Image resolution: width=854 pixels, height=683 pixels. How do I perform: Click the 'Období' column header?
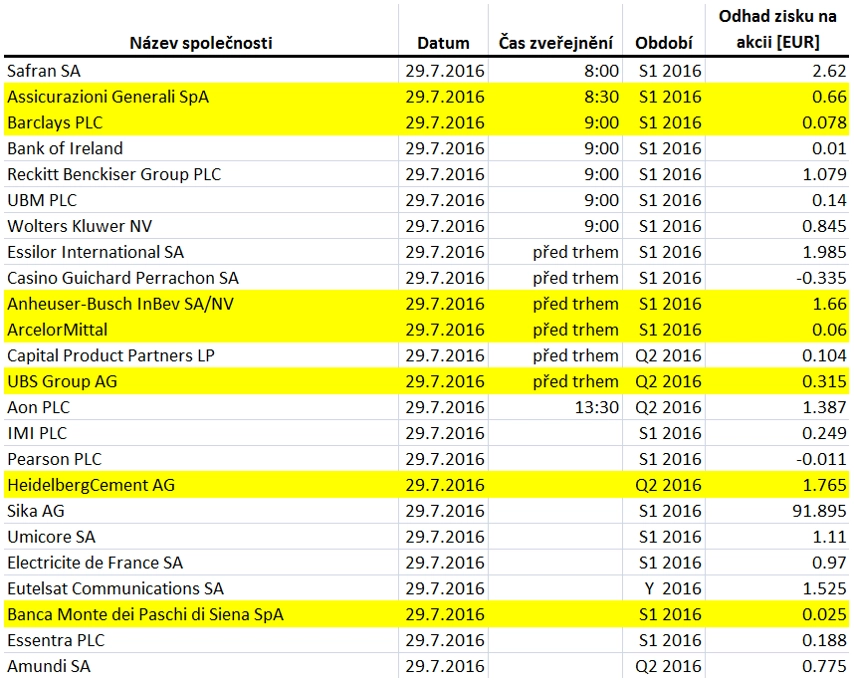point(664,42)
